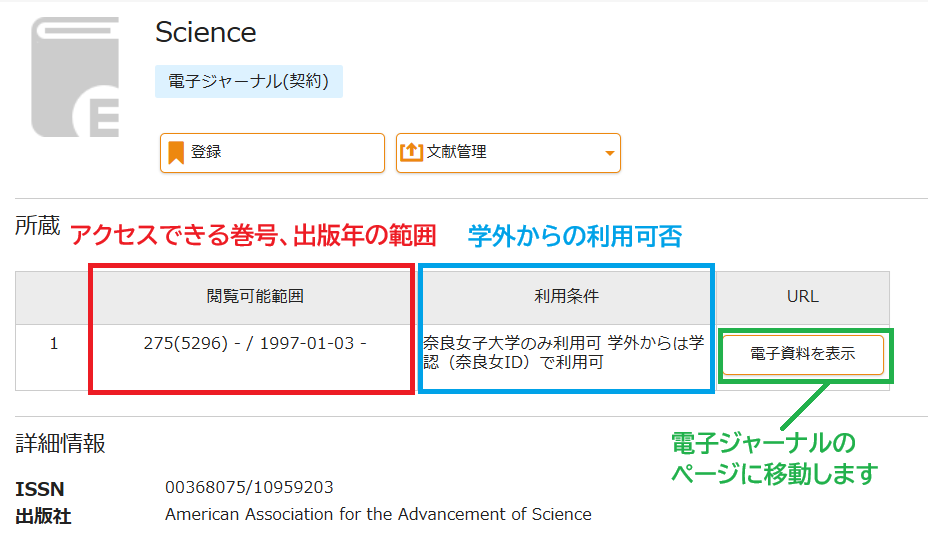Click the grey e-journal book cover icon

[75, 77]
